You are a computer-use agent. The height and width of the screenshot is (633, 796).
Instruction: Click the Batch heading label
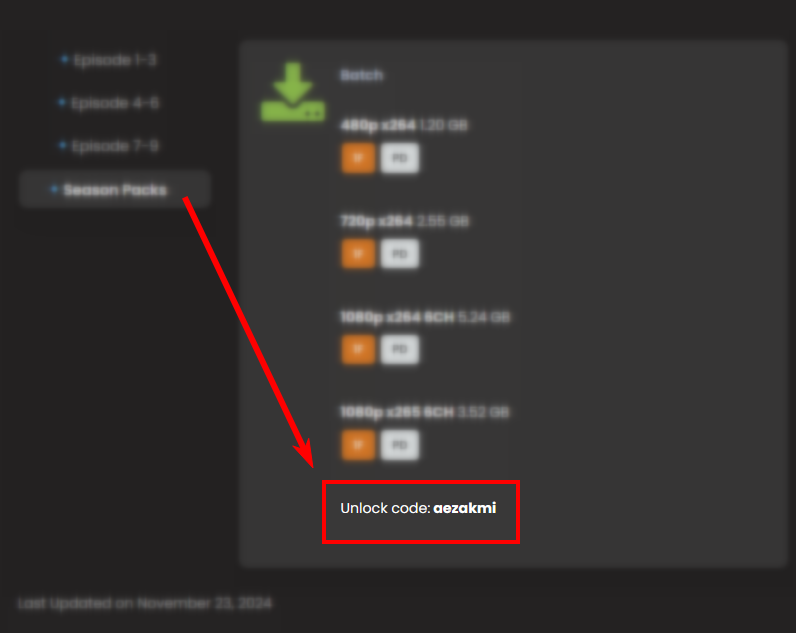(361, 75)
